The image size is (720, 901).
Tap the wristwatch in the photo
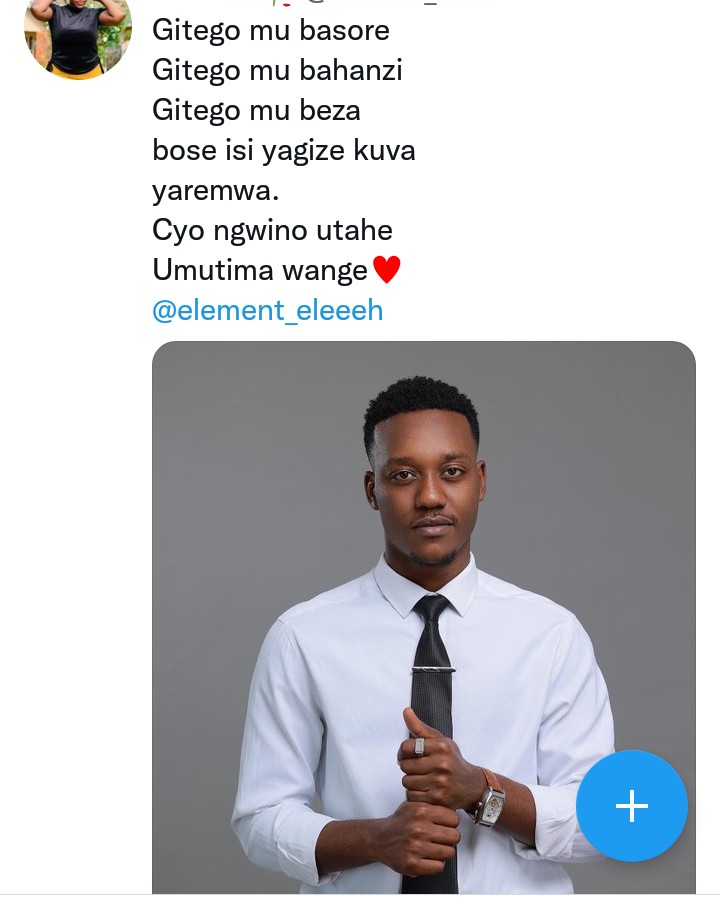pyautogui.click(x=490, y=800)
